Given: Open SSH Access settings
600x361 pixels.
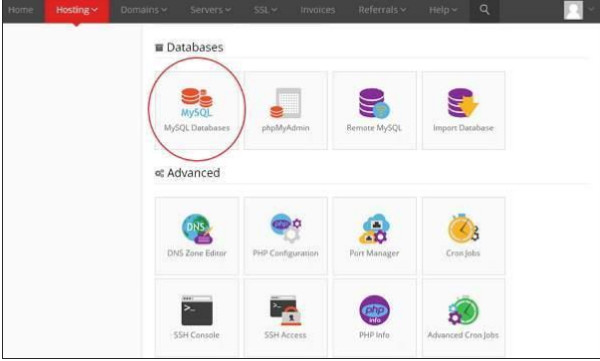Looking at the screenshot, I should pos(285,318).
